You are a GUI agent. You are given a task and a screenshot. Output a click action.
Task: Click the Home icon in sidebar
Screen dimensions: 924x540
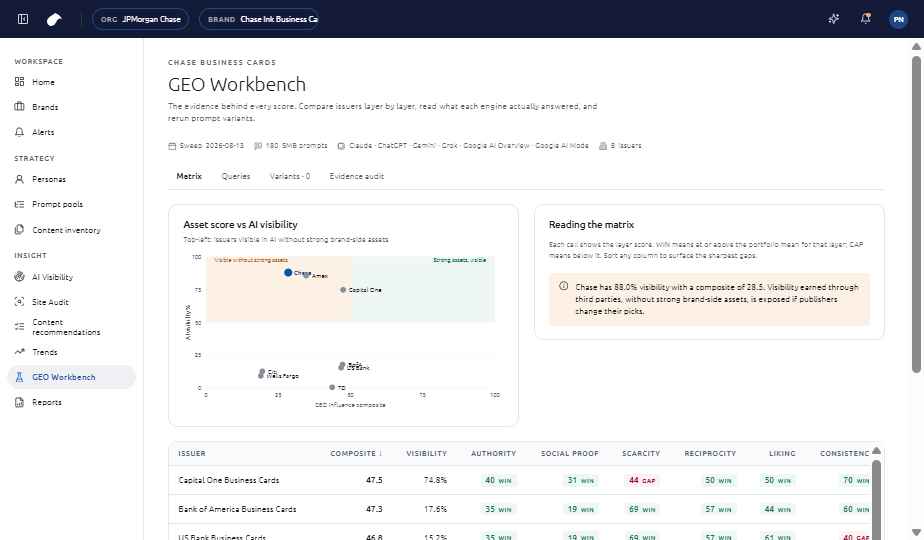pyautogui.click(x=19, y=82)
